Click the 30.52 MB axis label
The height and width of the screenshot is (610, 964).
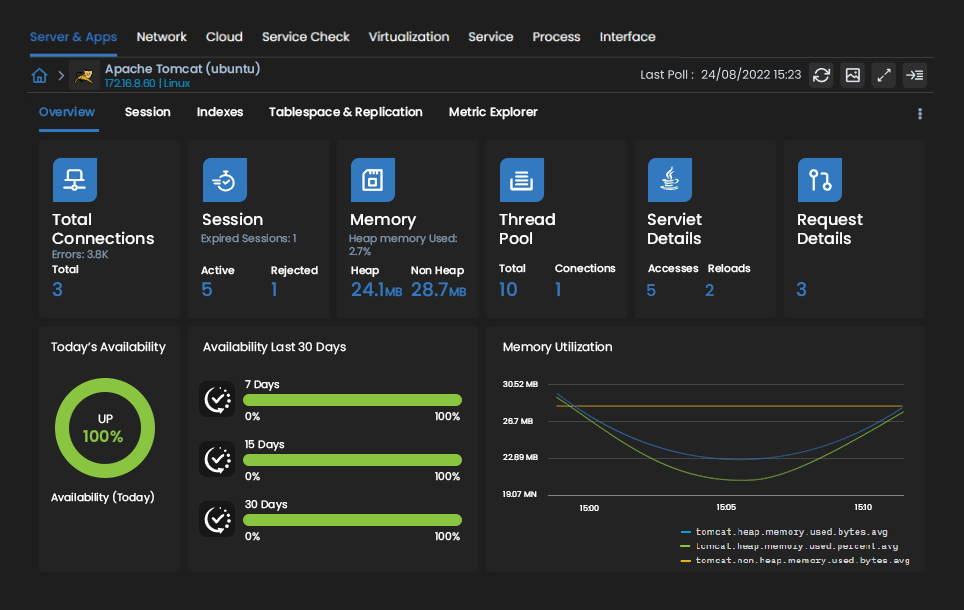(520, 384)
